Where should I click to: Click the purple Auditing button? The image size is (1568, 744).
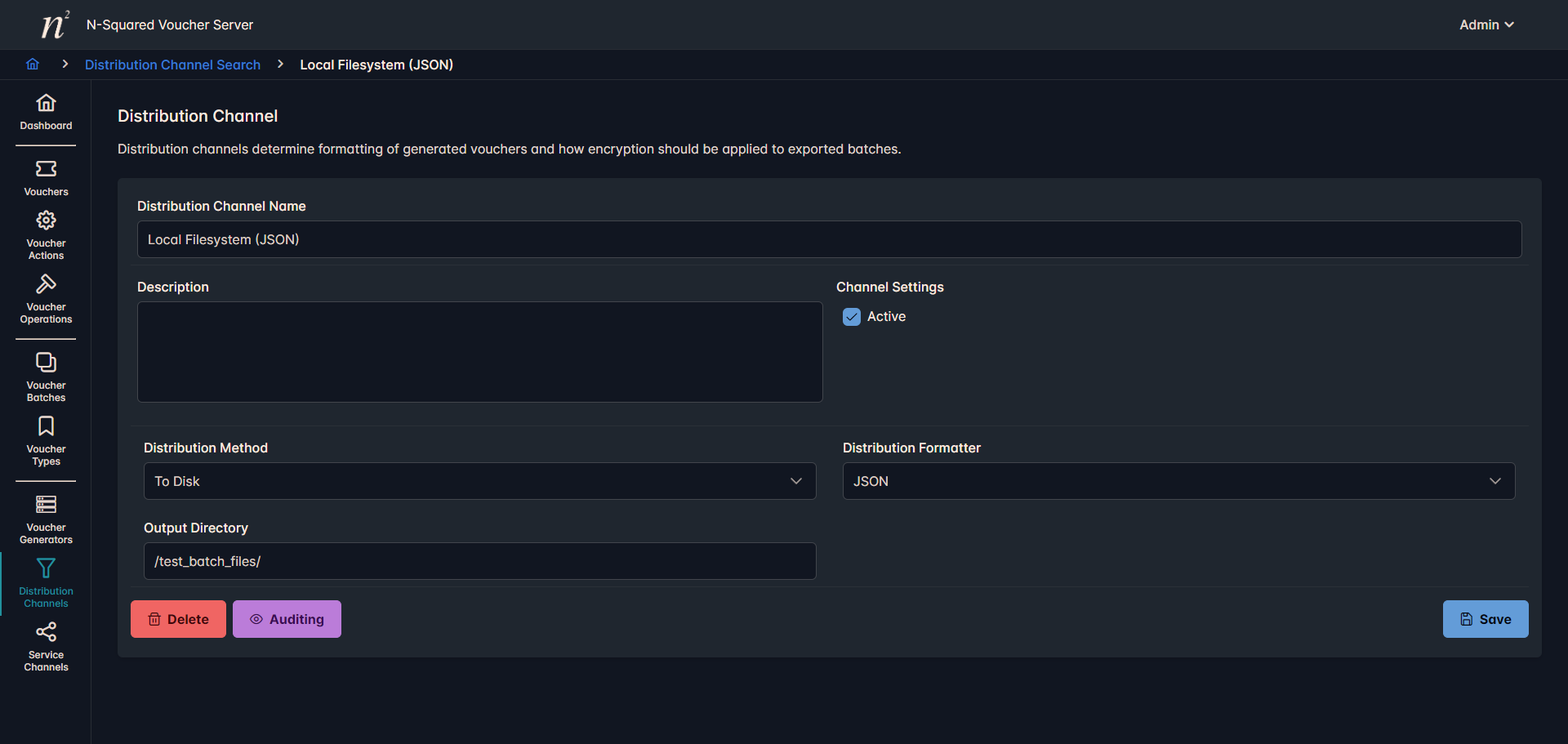[287, 619]
